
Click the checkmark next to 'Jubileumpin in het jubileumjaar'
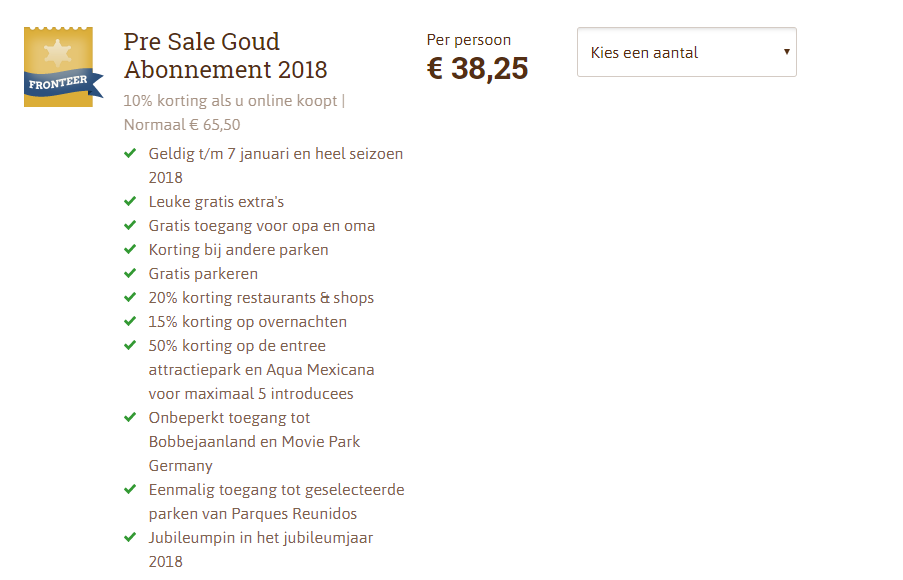pyautogui.click(x=130, y=538)
